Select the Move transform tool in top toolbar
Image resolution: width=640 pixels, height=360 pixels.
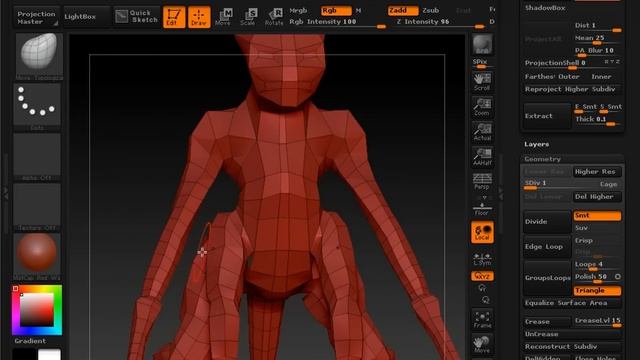coord(223,17)
